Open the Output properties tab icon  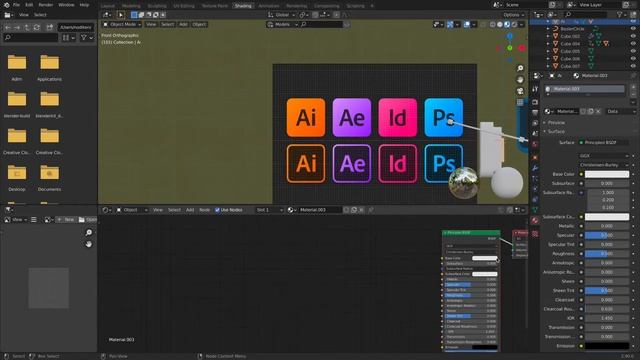pyautogui.click(x=535, y=113)
